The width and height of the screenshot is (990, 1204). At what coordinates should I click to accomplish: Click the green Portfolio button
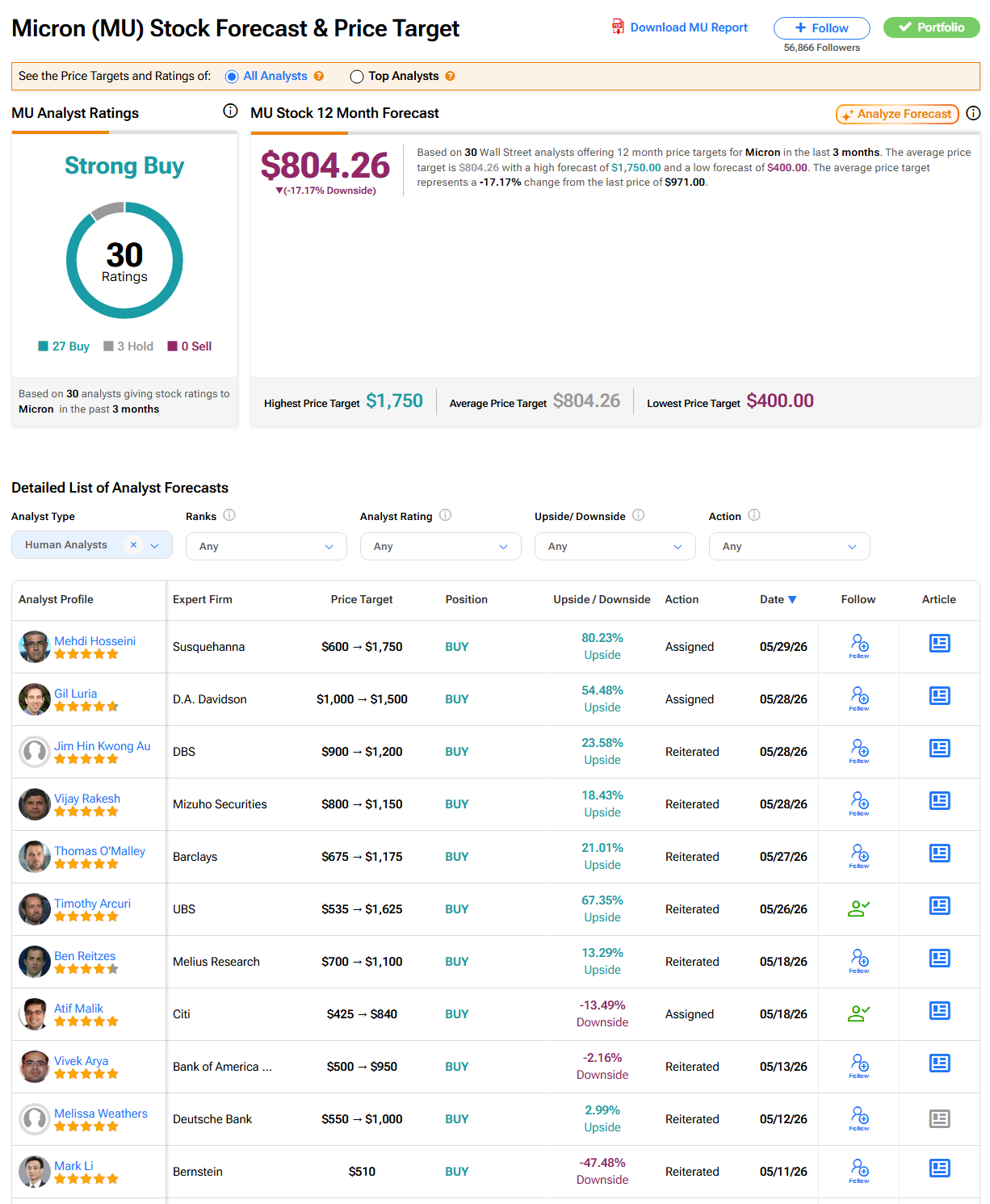932,27
